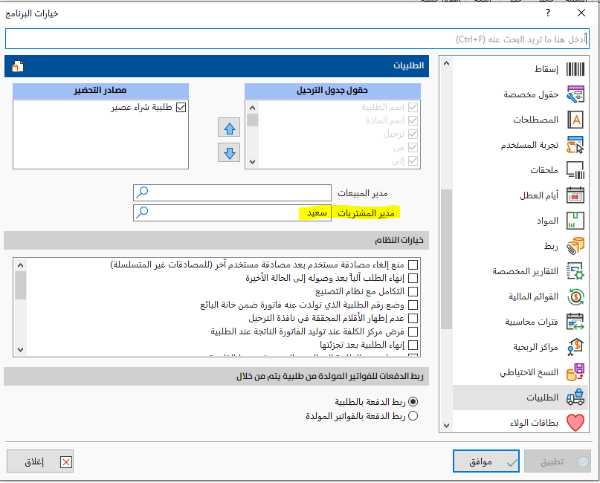Enable فرض مركز الكلفة option
This screenshot has width=600, height=483.
point(413,332)
